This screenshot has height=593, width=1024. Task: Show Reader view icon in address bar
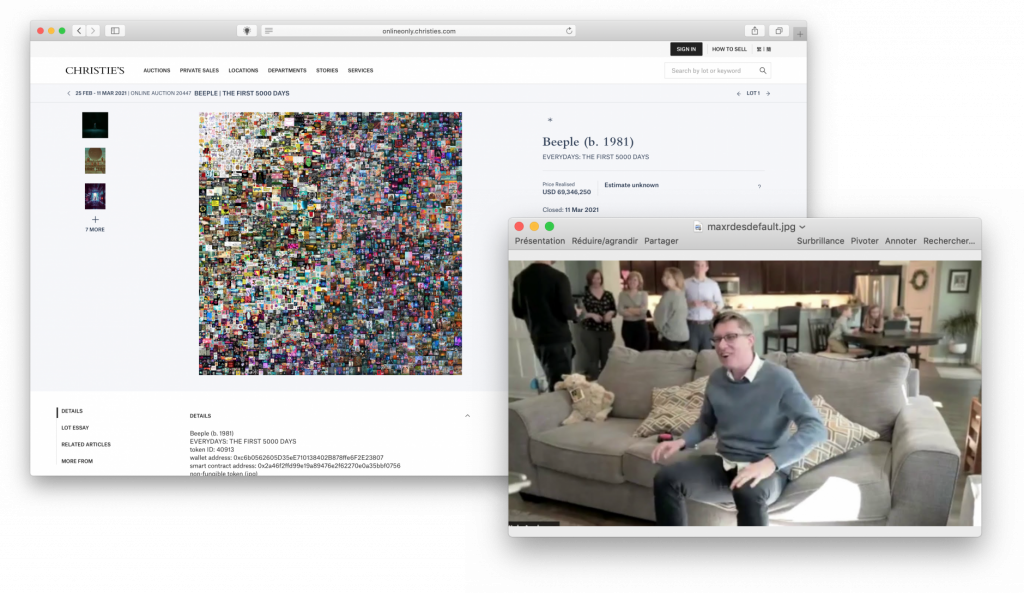tap(268, 31)
